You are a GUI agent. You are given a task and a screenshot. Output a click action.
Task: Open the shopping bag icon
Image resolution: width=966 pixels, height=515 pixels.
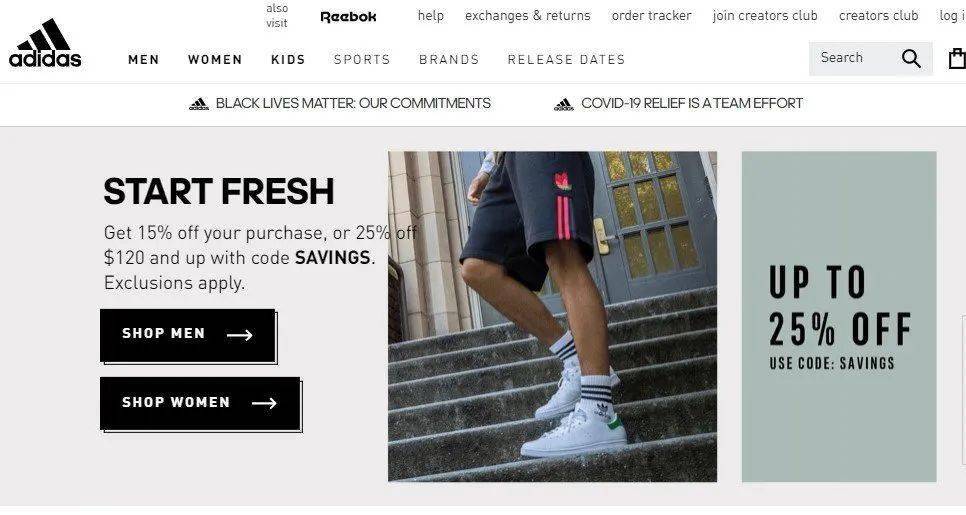[x=957, y=59]
